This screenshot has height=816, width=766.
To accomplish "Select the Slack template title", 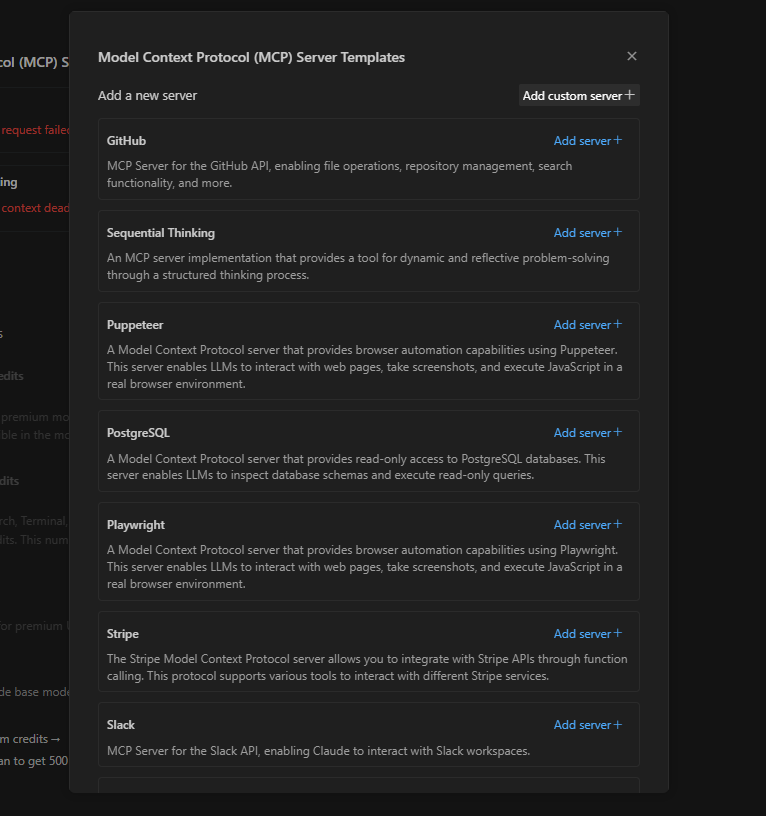I will pos(121,725).
